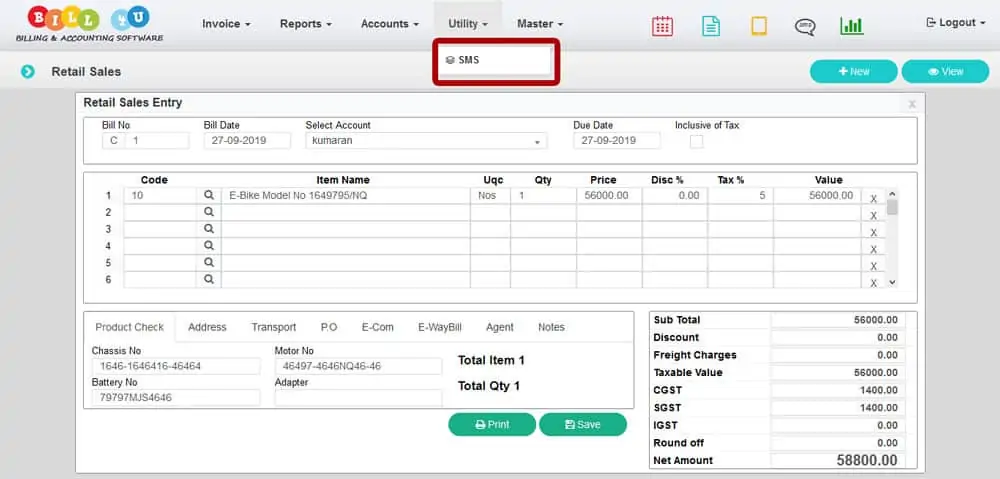Switch to the E-WayBill tab

[440, 327]
